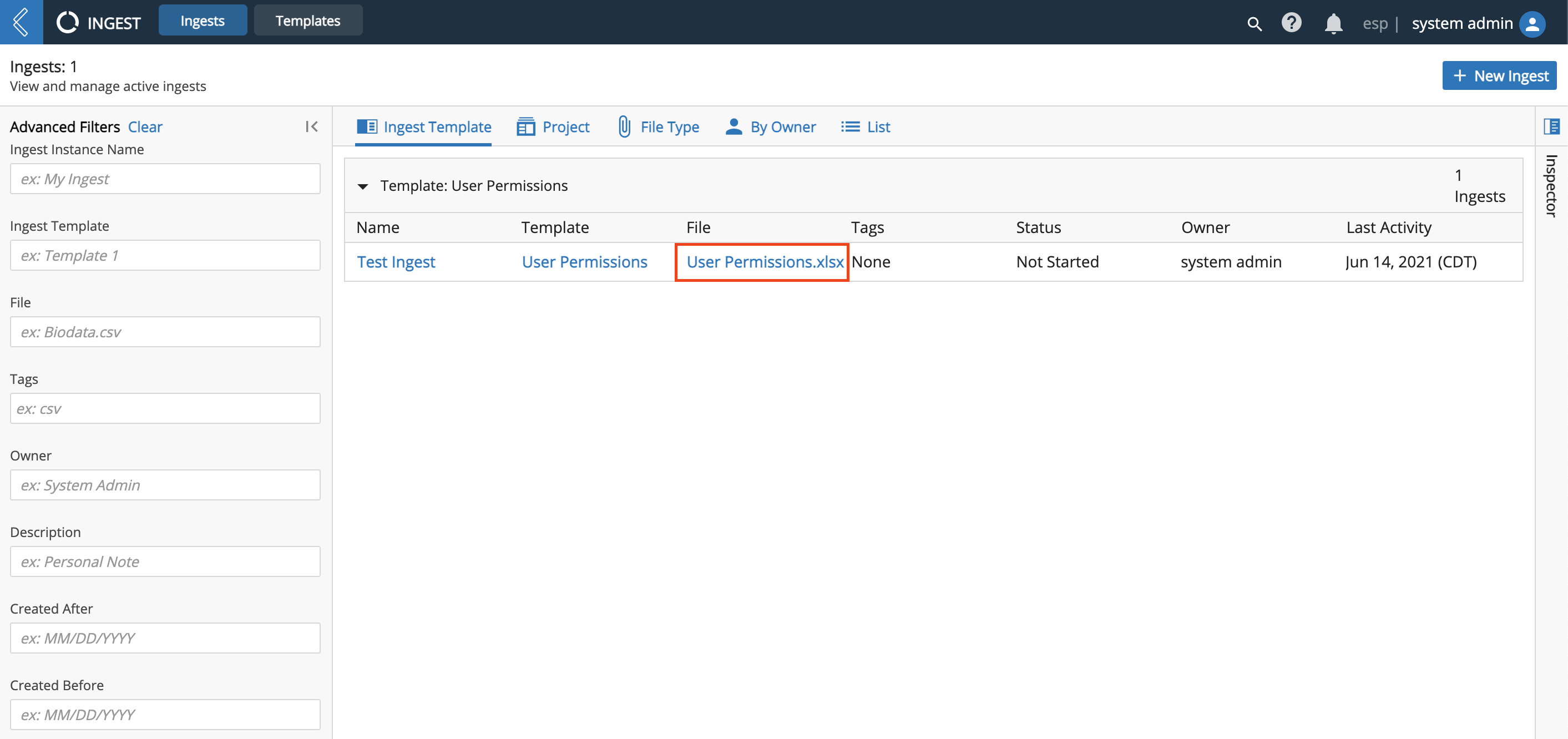Viewport: 1568px width, 739px height.
Task: Group by Ingest Template view
Action: [424, 126]
